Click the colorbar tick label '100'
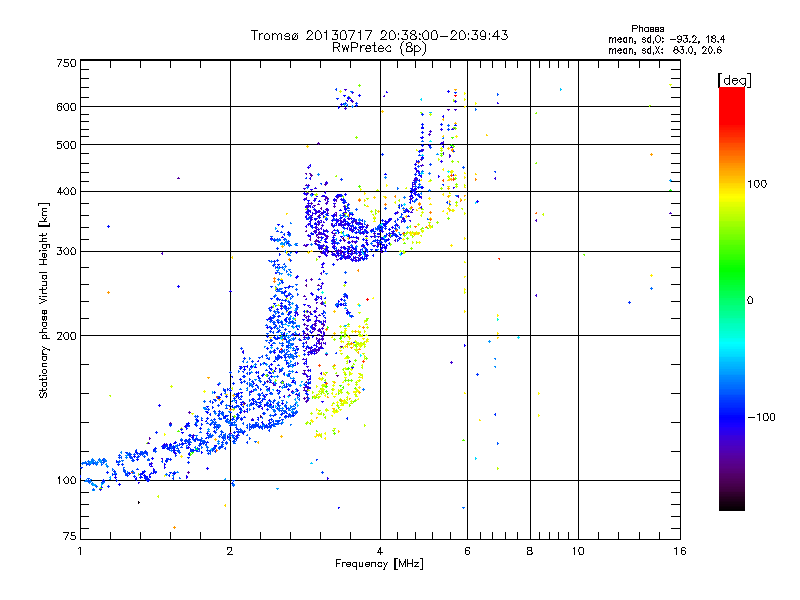 [757, 184]
